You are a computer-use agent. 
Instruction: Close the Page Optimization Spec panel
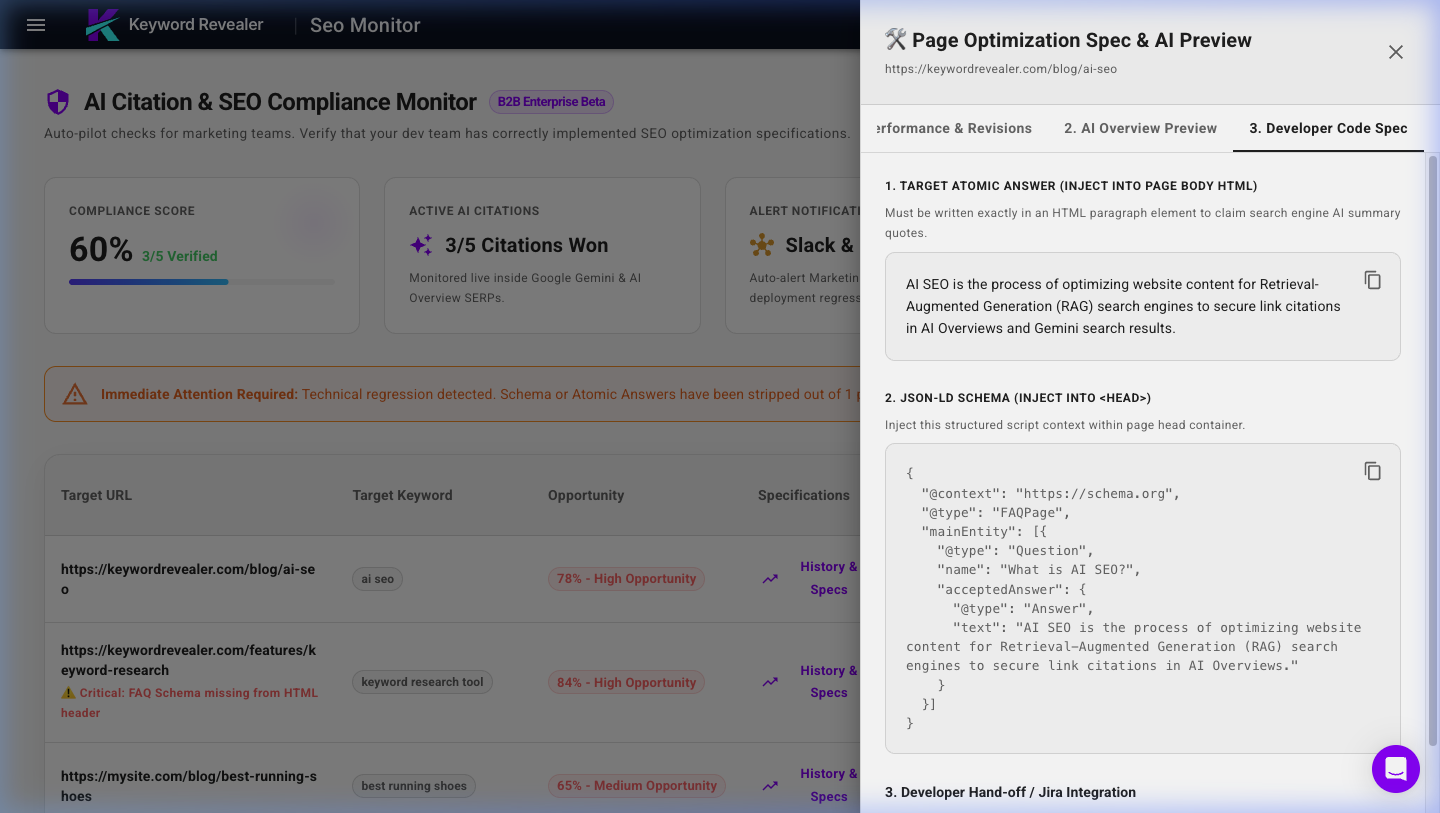click(x=1396, y=52)
